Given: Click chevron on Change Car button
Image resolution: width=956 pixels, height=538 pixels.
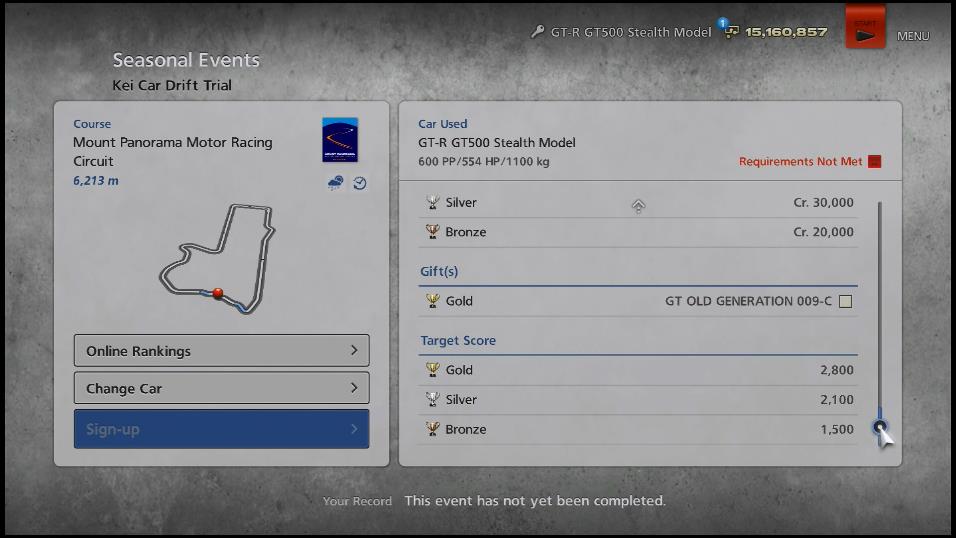Looking at the screenshot, I should click(x=354, y=388).
